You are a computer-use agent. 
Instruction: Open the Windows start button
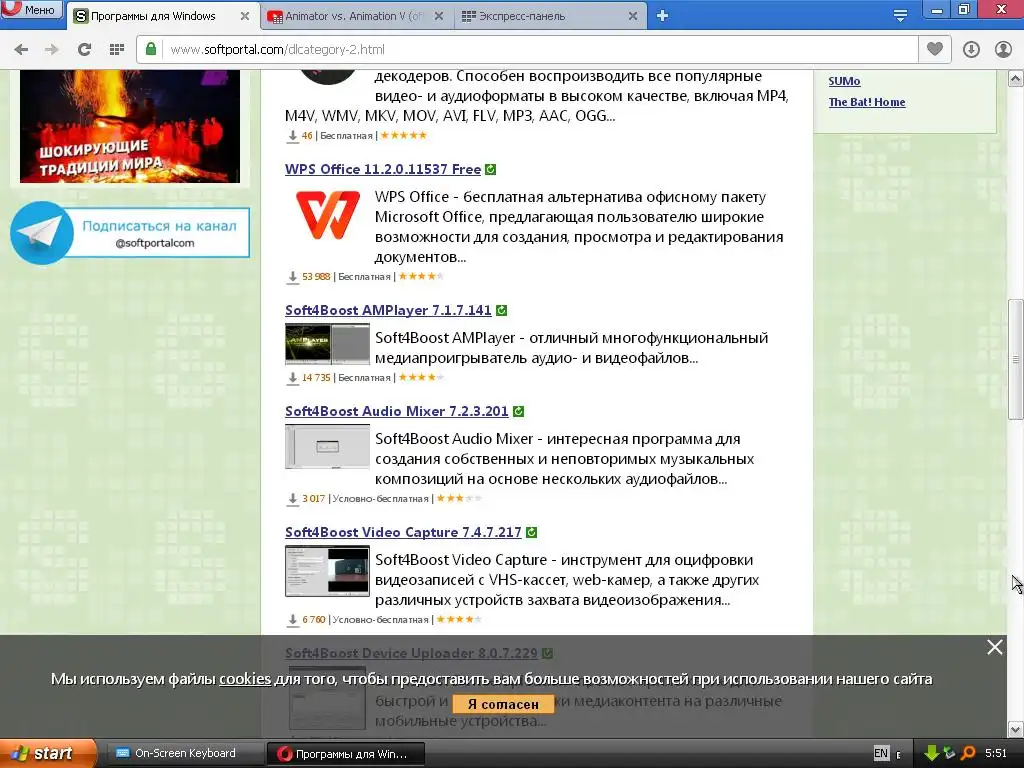click(48, 754)
